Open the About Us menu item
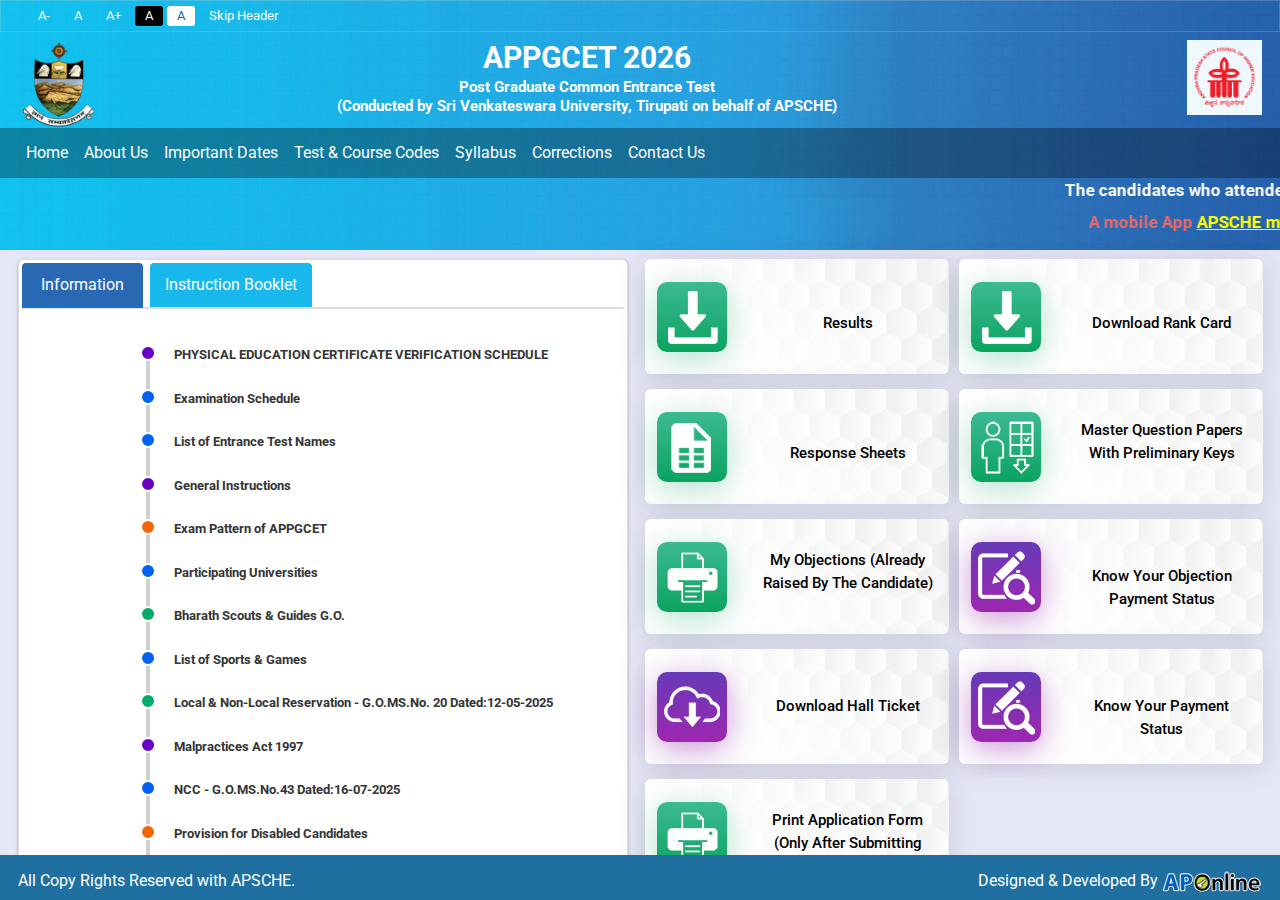1280x900 pixels. click(116, 153)
